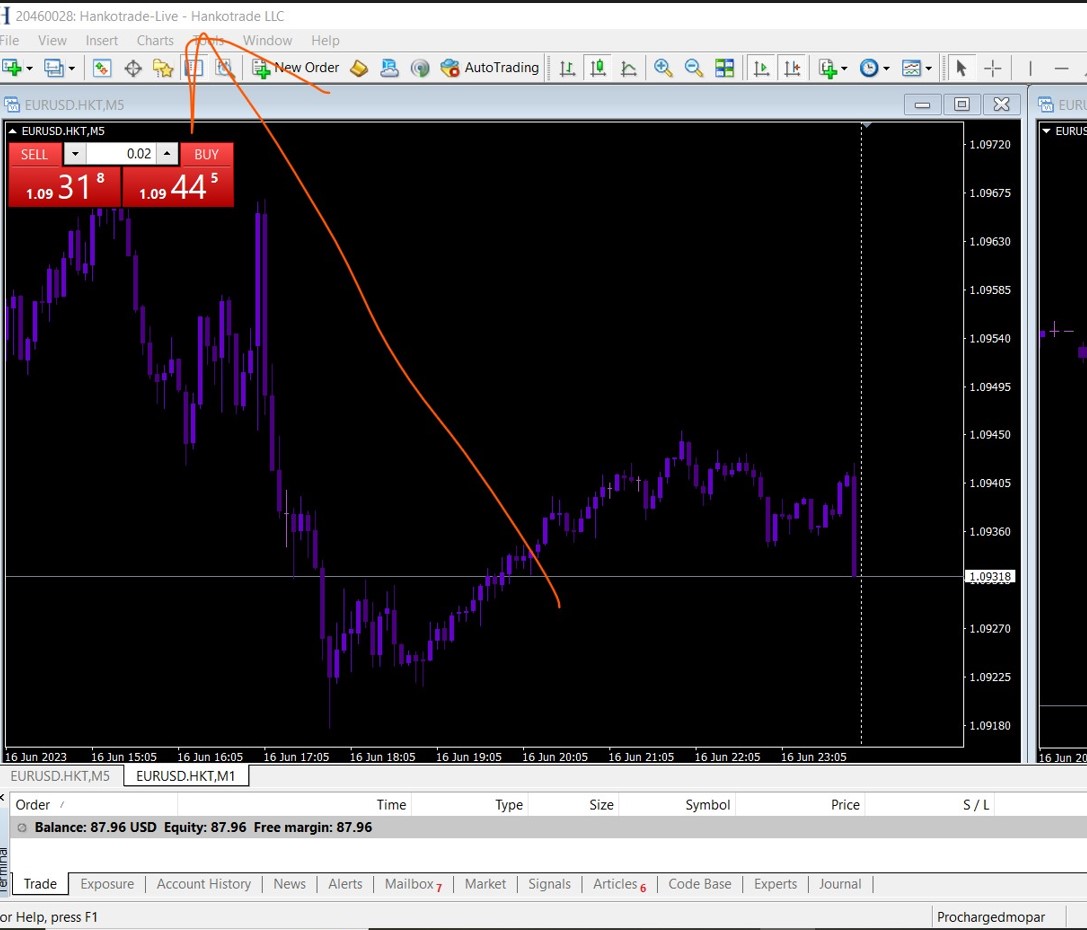Toggle chart Auto Scroll
Image resolution: width=1087 pixels, height=930 pixels.
[761, 68]
